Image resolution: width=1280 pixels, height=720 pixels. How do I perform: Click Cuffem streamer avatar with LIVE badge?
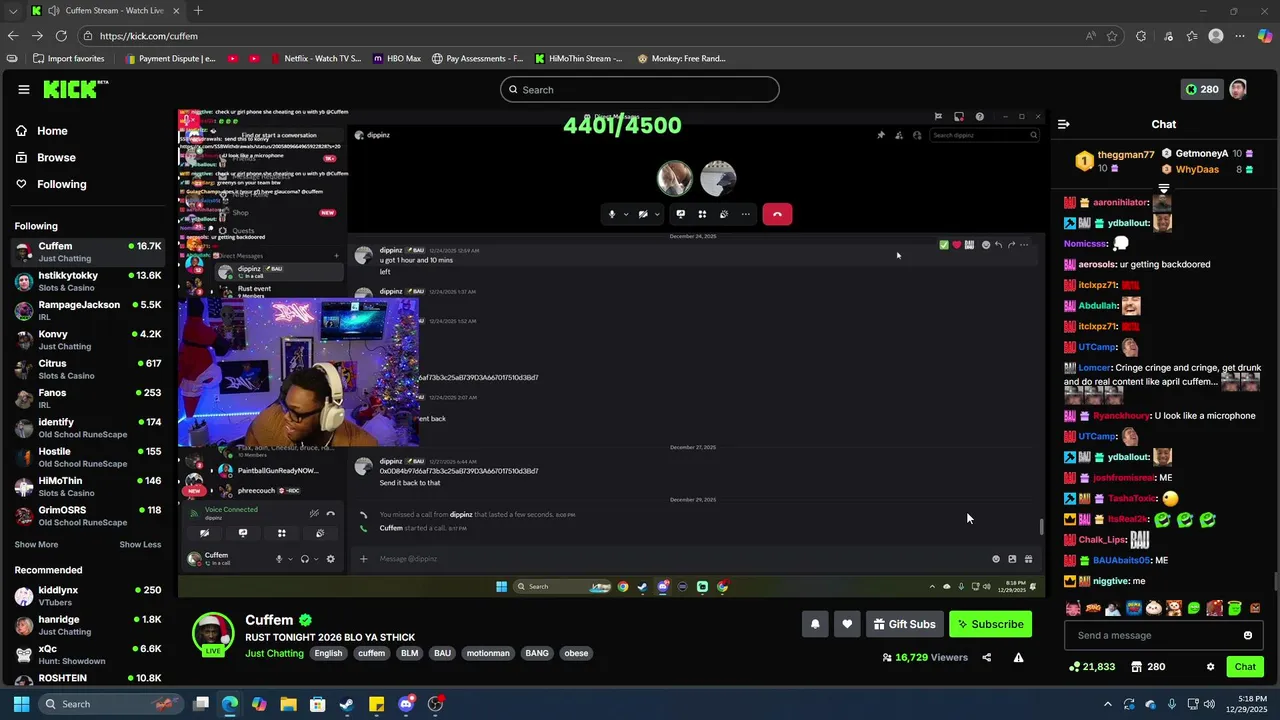point(213,634)
